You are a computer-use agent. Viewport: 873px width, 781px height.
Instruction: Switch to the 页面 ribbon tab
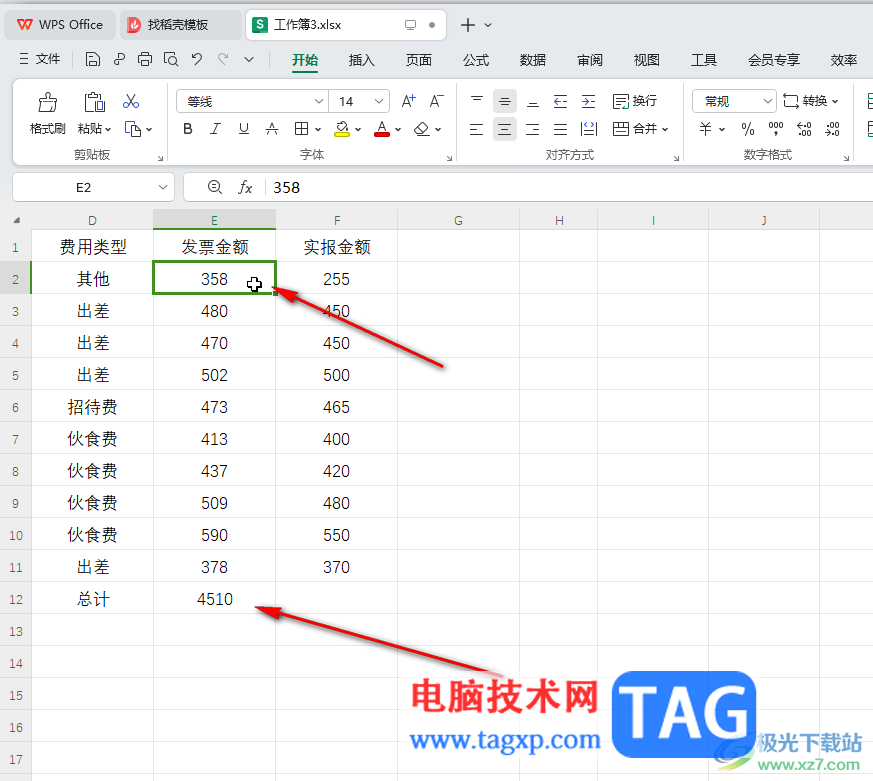coord(419,60)
